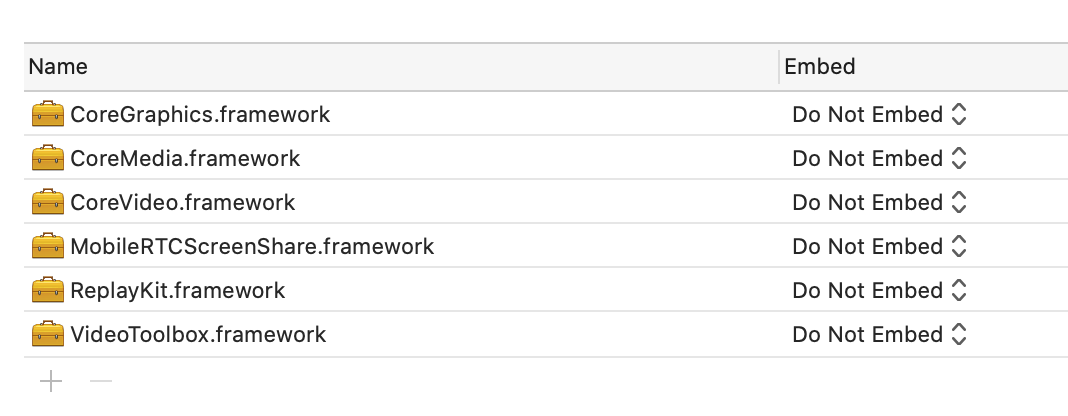Image resolution: width=1068 pixels, height=416 pixels.
Task: Click the CoreVideo.framework toolbox icon
Action: point(48,202)
